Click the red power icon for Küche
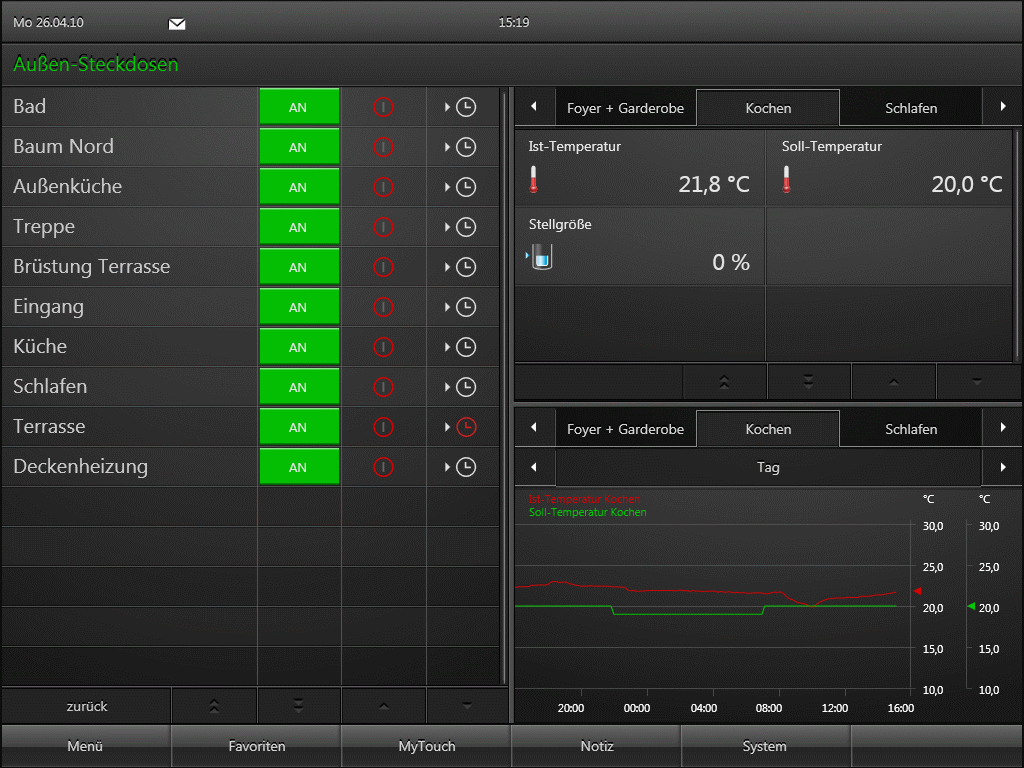The image size is (1024, 768). coord(383,347)
